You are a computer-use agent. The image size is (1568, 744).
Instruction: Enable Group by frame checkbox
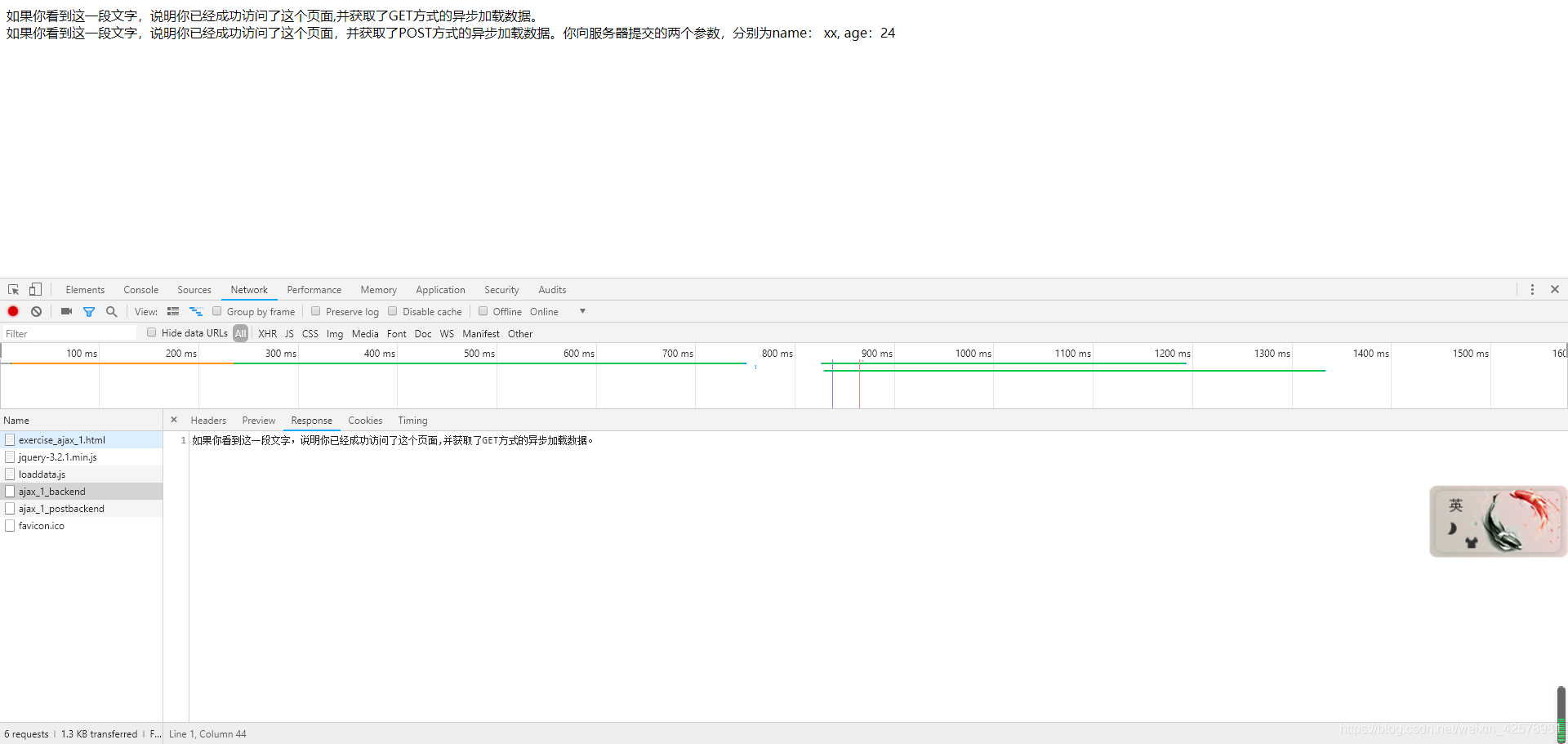click(217, 311)
